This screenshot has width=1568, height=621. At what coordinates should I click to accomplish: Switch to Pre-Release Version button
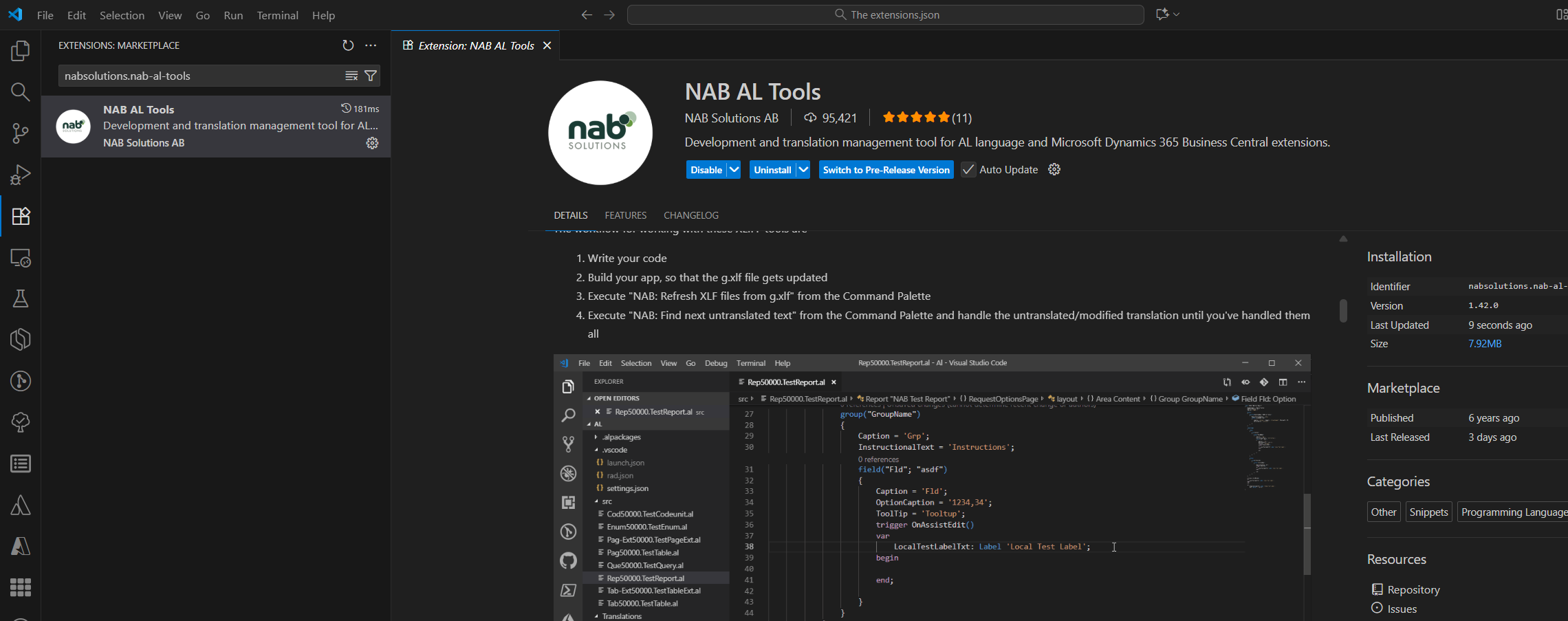click(x=886, y=170)
